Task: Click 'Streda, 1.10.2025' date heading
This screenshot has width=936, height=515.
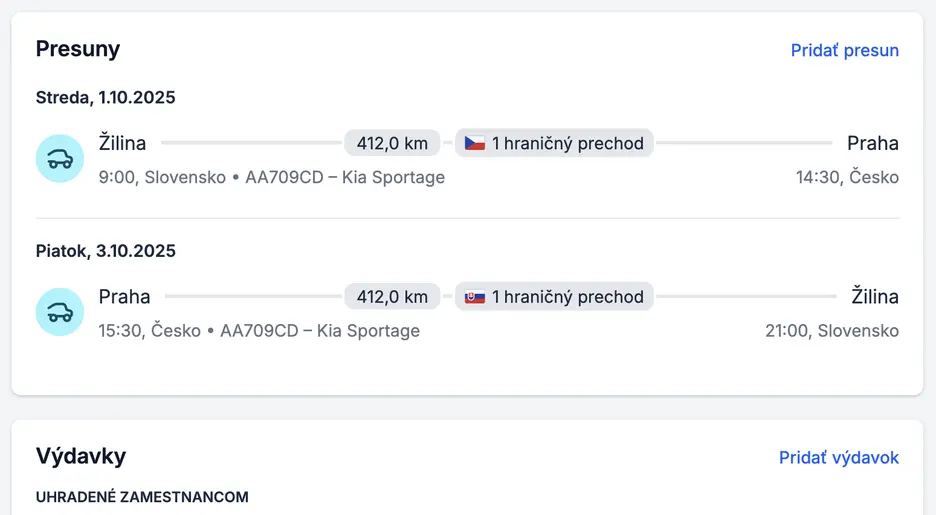Action: point(105,97)
